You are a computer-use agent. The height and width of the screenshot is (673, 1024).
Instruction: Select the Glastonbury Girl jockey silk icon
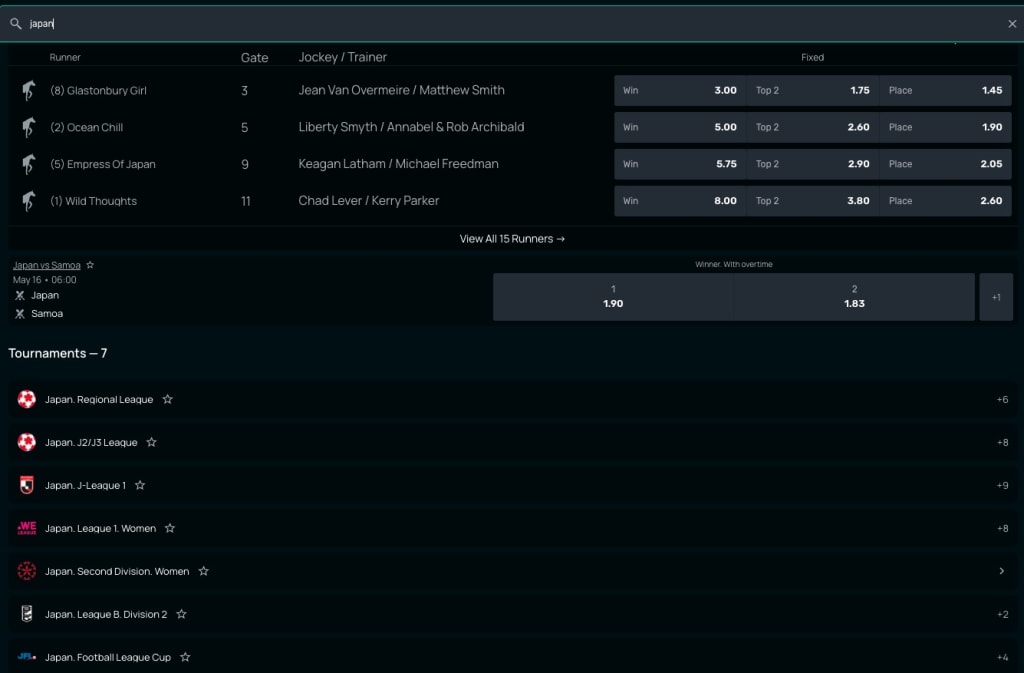point(28,90)
